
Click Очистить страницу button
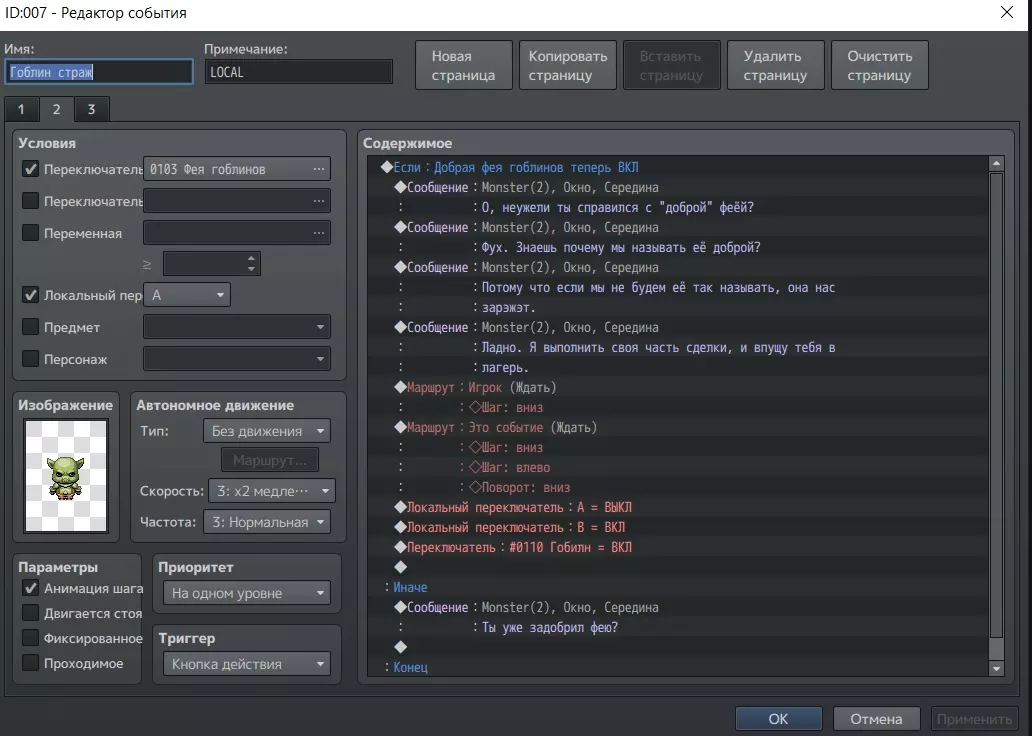coord(879,65)
